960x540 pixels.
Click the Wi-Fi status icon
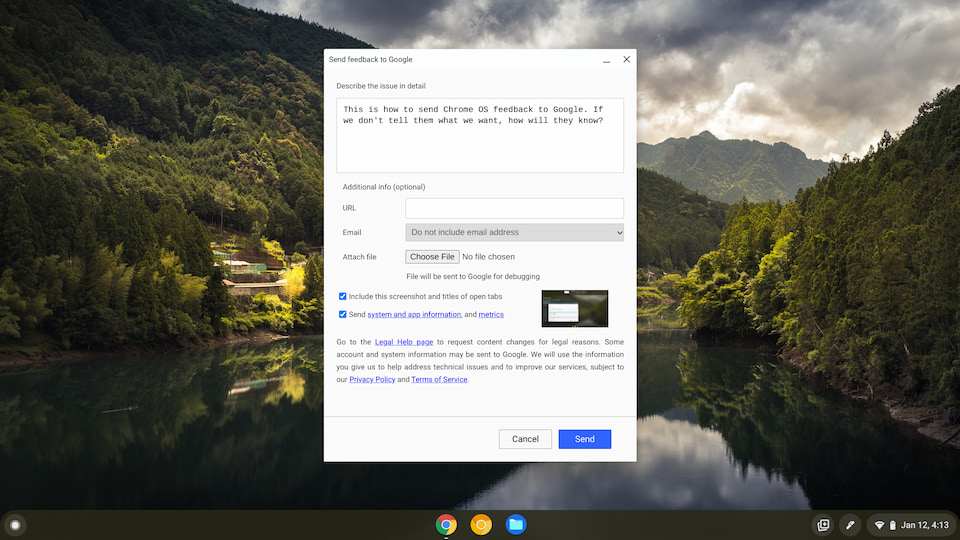(879, 525)
